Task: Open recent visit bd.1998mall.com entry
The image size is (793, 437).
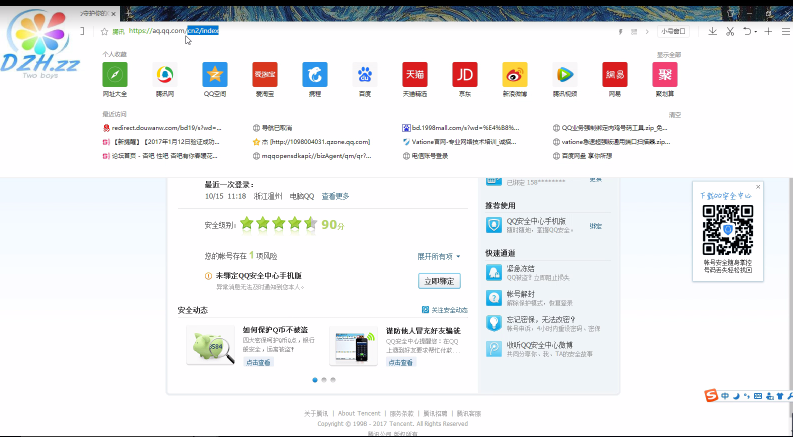Action: click(x=461, y=128)
